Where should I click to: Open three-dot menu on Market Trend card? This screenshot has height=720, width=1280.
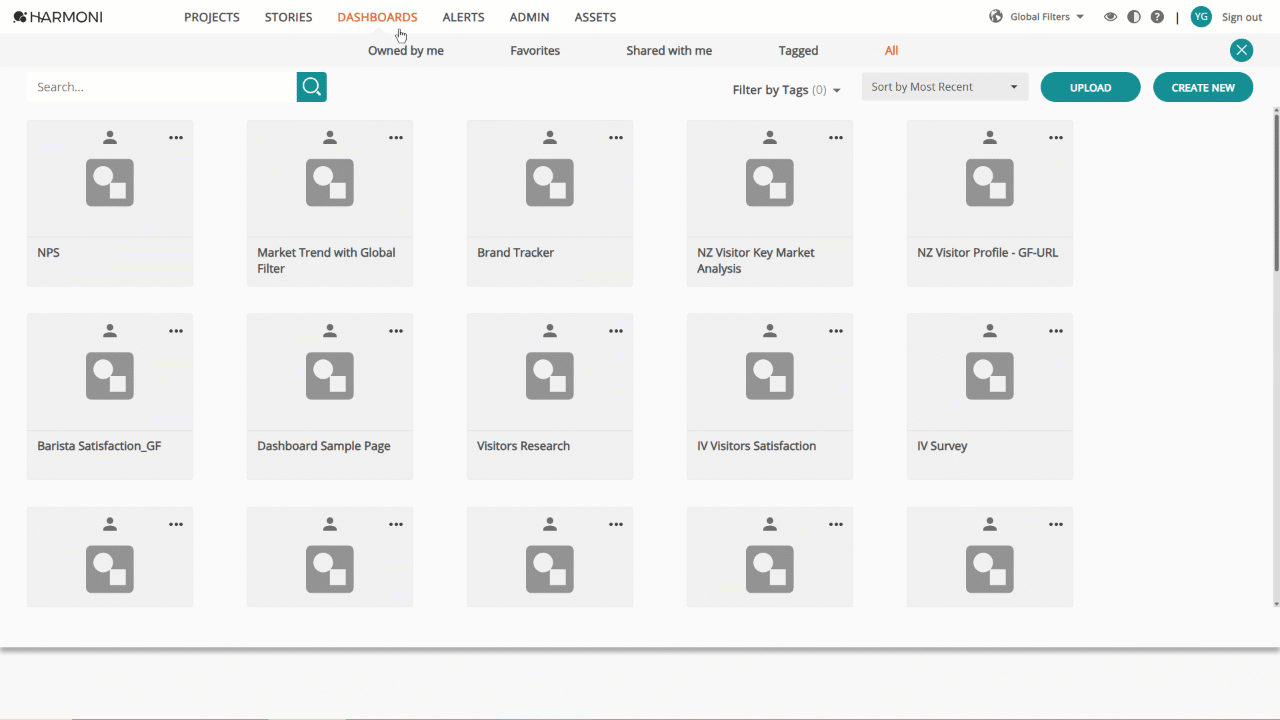point(396,138)
